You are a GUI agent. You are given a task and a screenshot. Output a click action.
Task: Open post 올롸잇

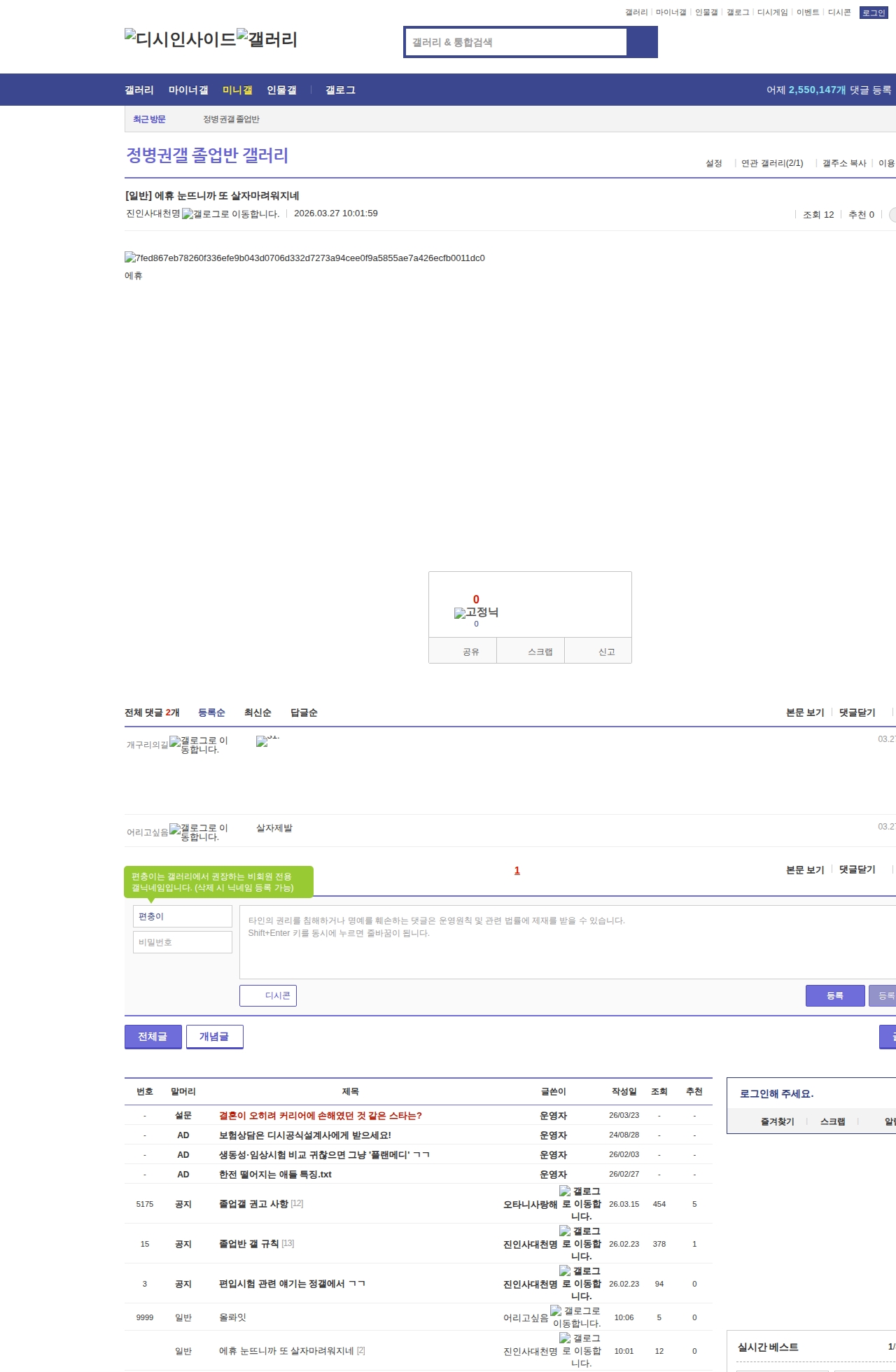coord(232,1317)
